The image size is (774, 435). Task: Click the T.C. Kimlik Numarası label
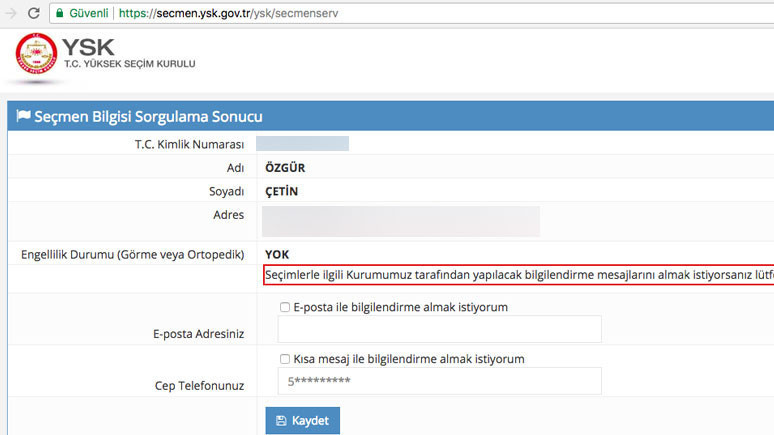pyautogui.click(x=190, y=144)
